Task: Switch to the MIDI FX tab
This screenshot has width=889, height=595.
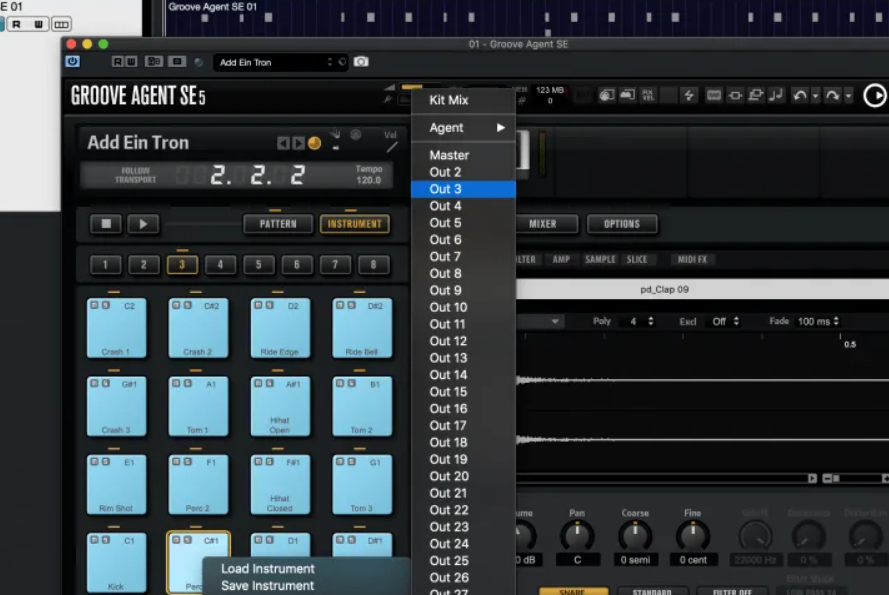Action: coord(692,259)
